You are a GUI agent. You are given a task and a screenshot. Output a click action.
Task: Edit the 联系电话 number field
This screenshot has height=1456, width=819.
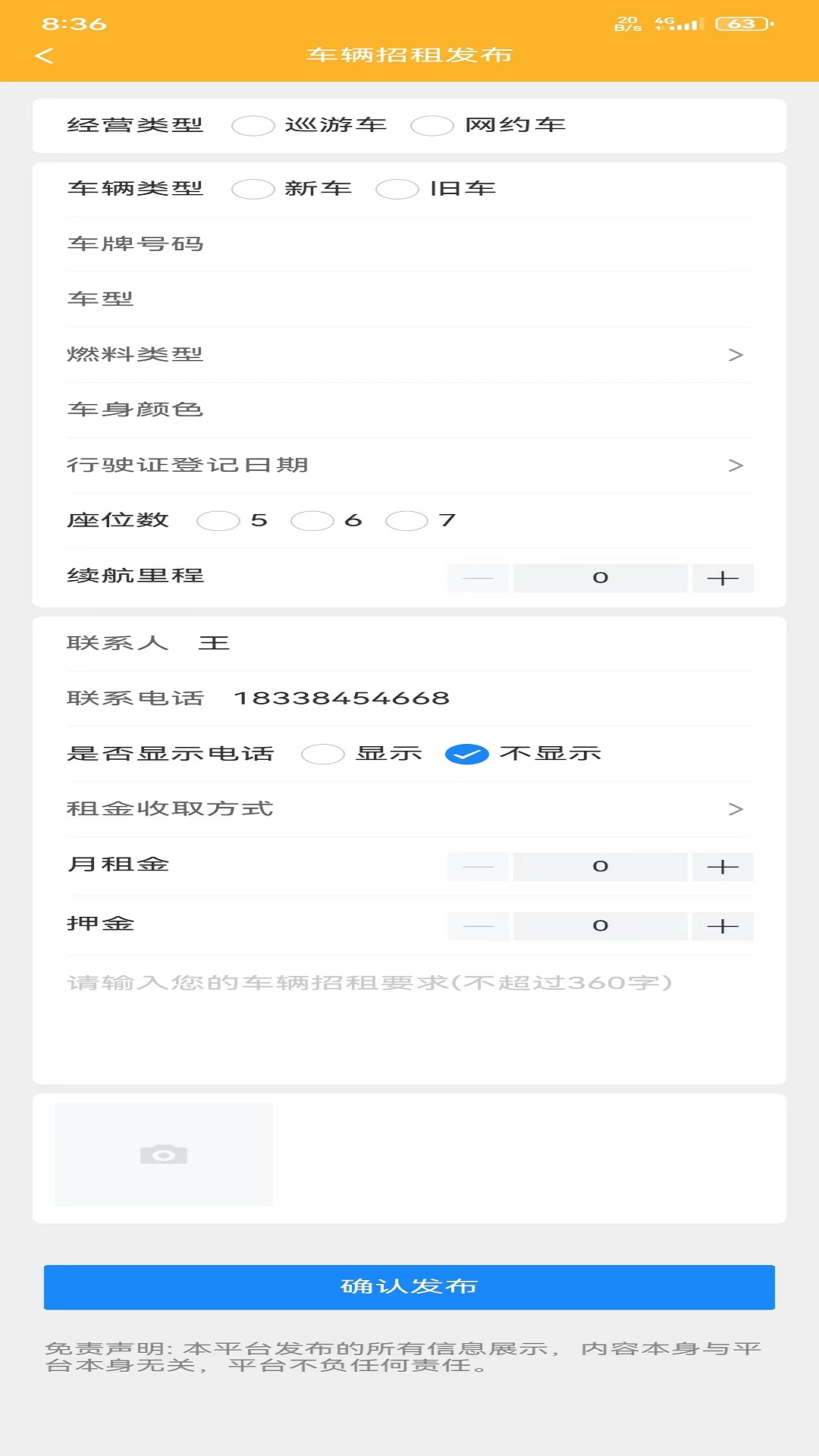(342, 698)
